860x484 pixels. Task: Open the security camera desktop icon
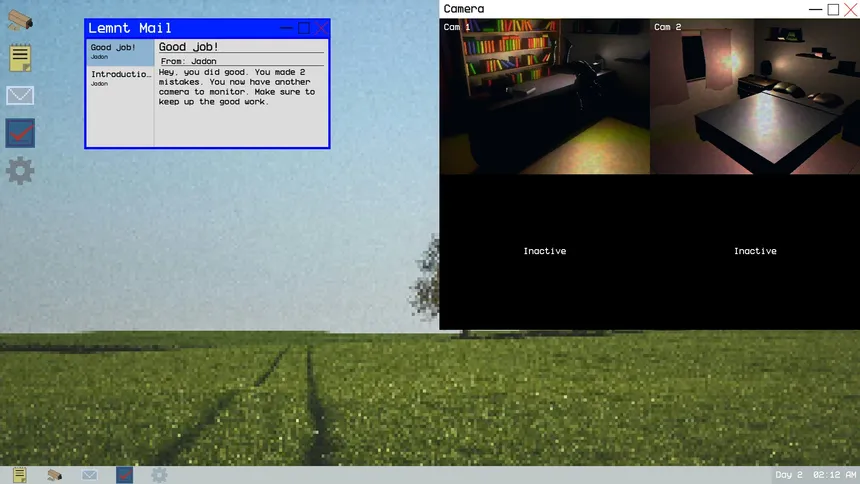point(20,21)
